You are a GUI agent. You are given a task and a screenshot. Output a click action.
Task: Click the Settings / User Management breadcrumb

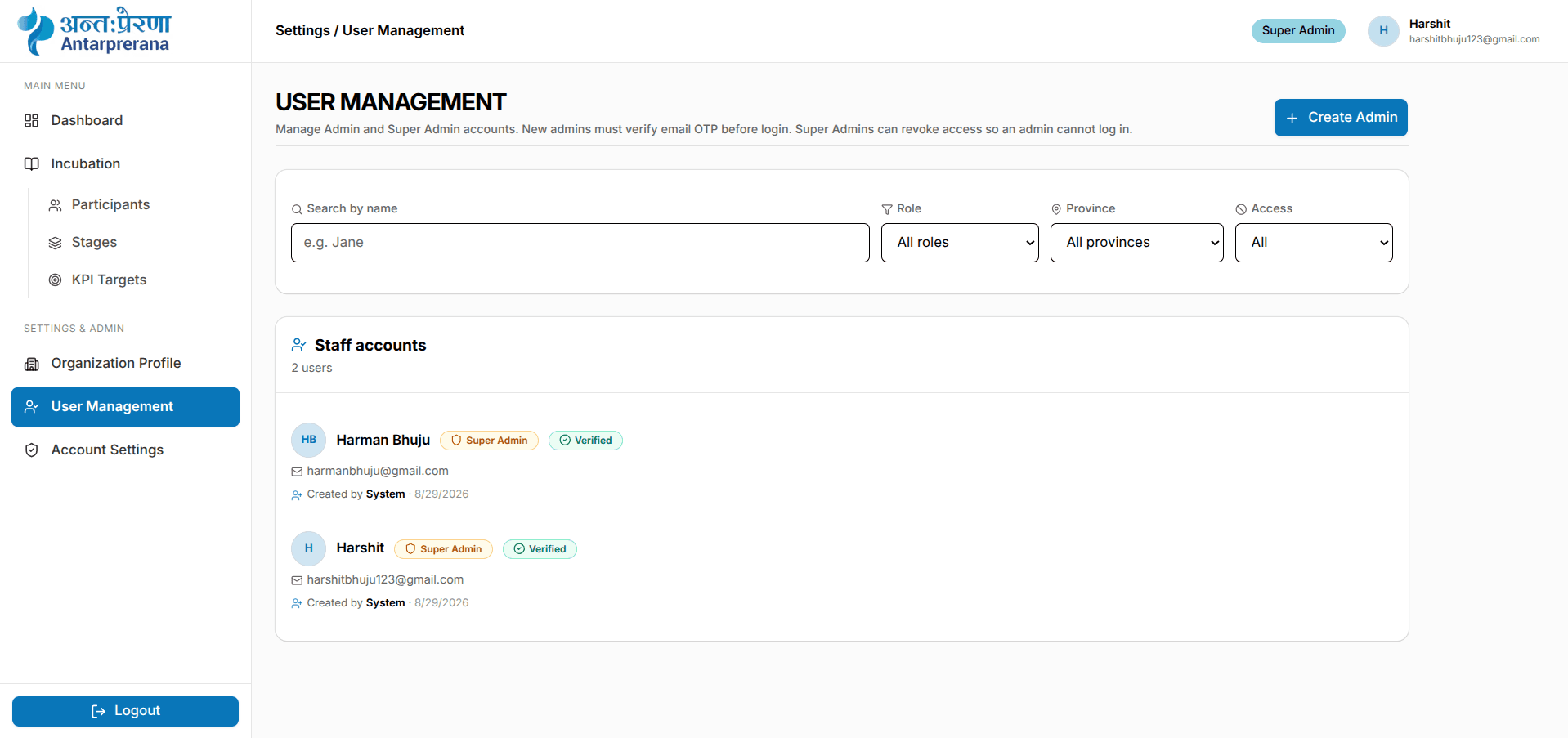370,31
